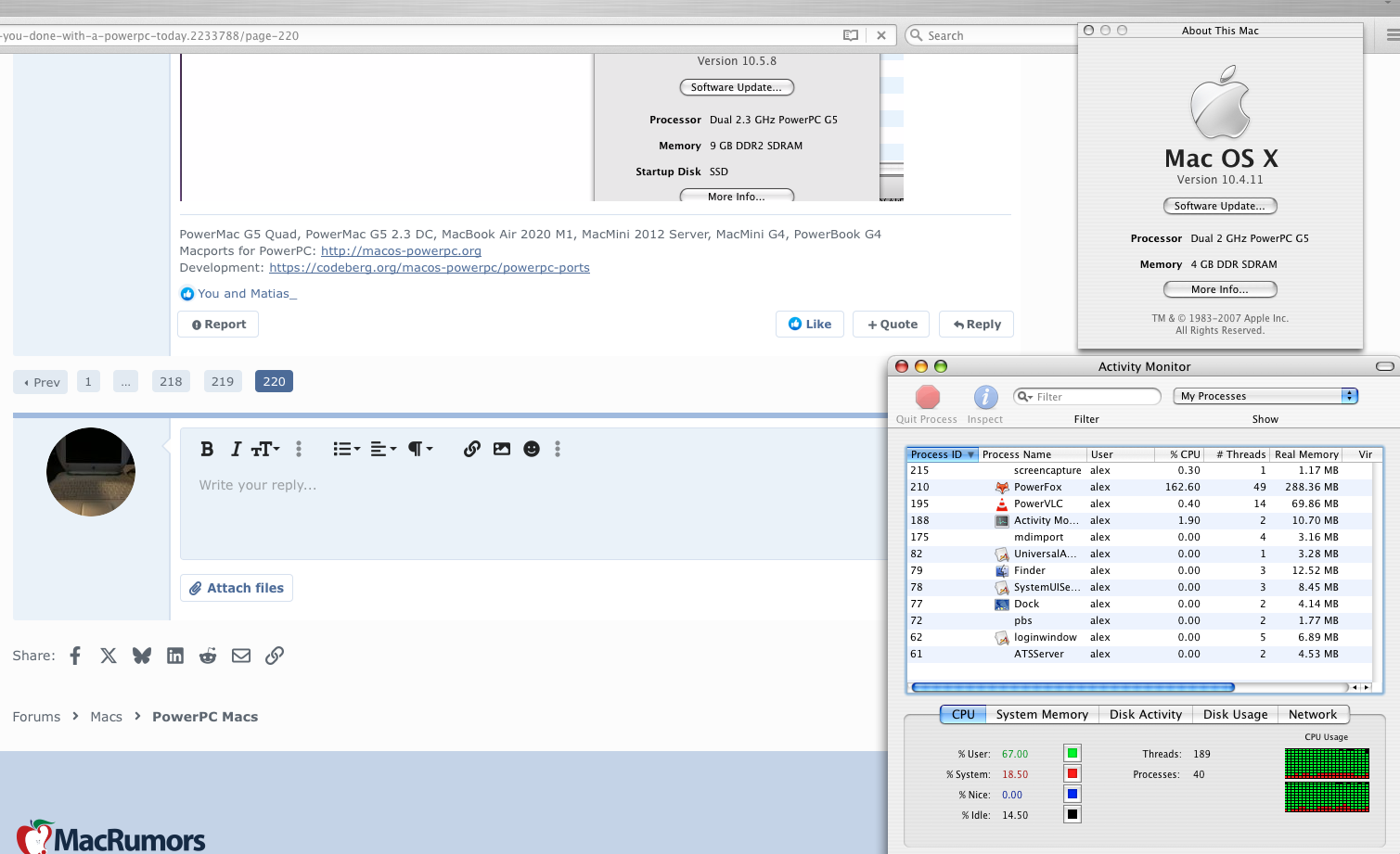Select the Dock process icon
The width and height of the screenshot is (1400, 854).
pos(1002,604)
